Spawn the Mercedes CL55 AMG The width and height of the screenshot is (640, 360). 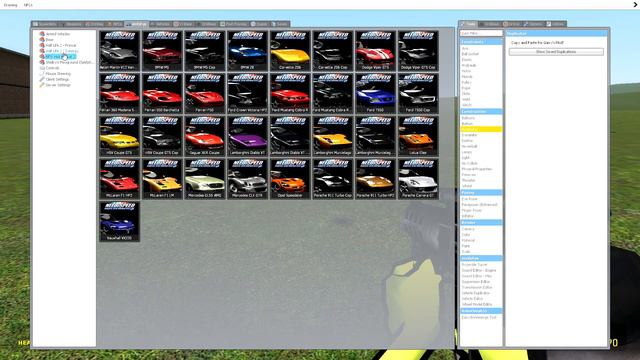click(x=204, y=179)
